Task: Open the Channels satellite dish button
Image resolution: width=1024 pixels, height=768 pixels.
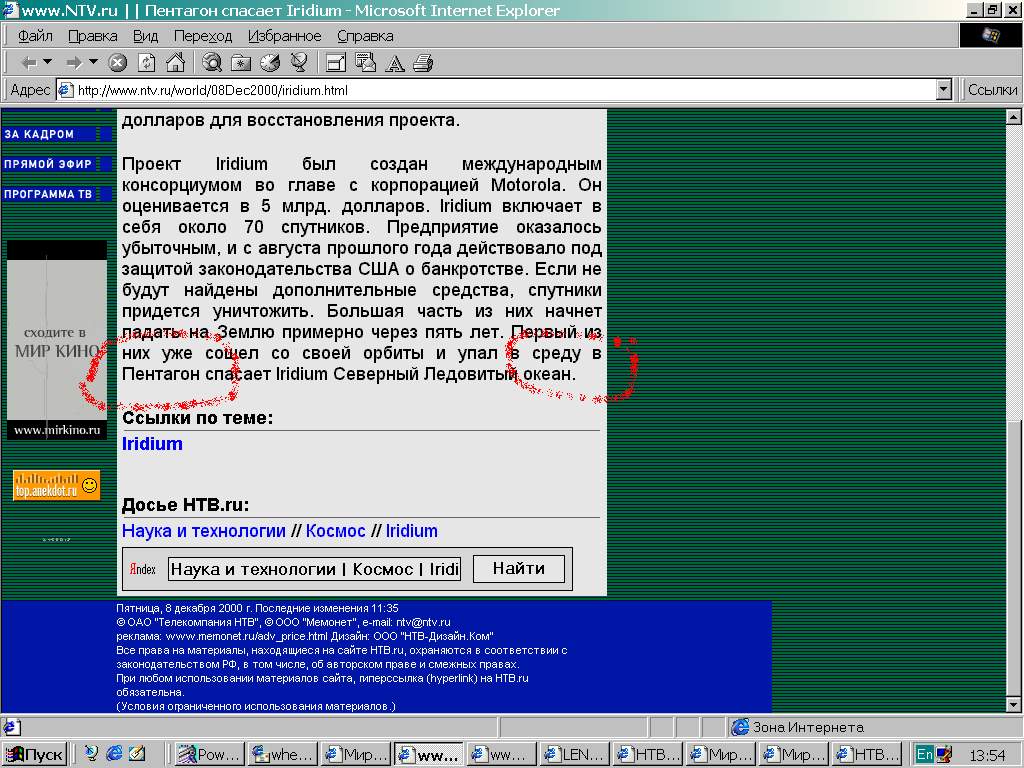Action: pyautogui.click(x=299, y=63)
